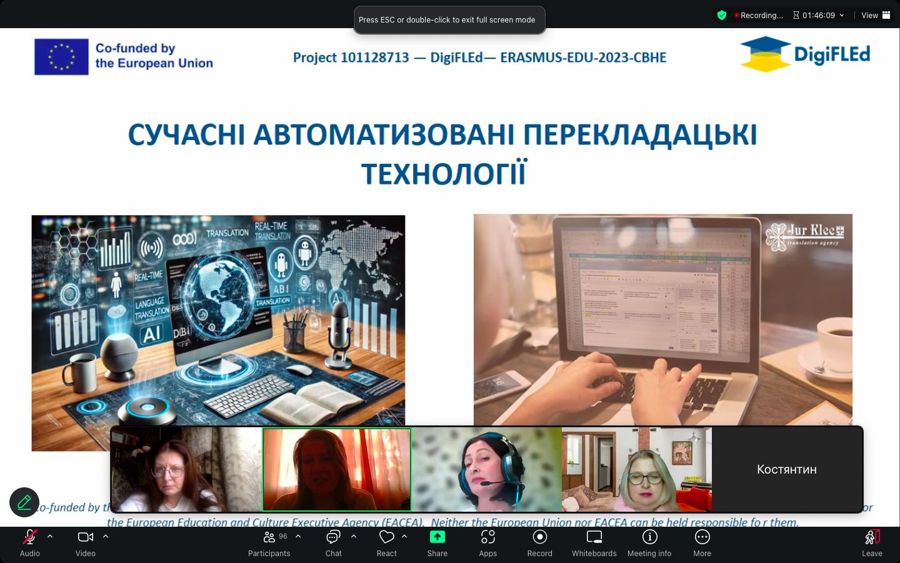Open the Chat panel

333,538
